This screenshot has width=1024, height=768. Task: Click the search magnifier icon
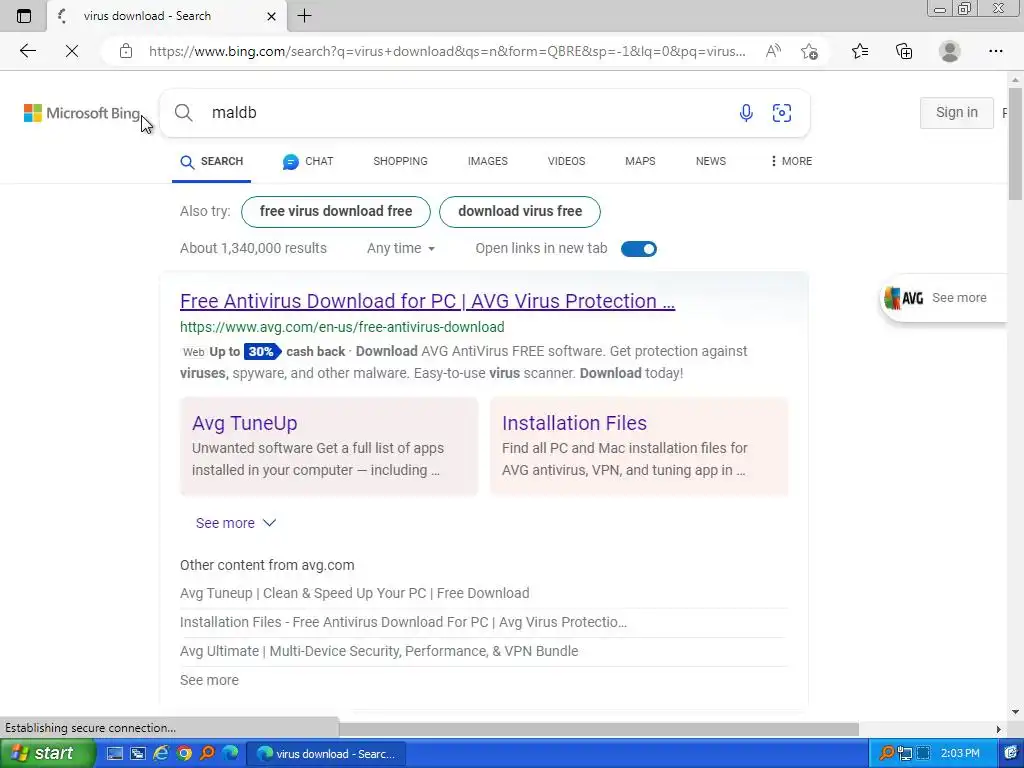(x=184, y=112)
